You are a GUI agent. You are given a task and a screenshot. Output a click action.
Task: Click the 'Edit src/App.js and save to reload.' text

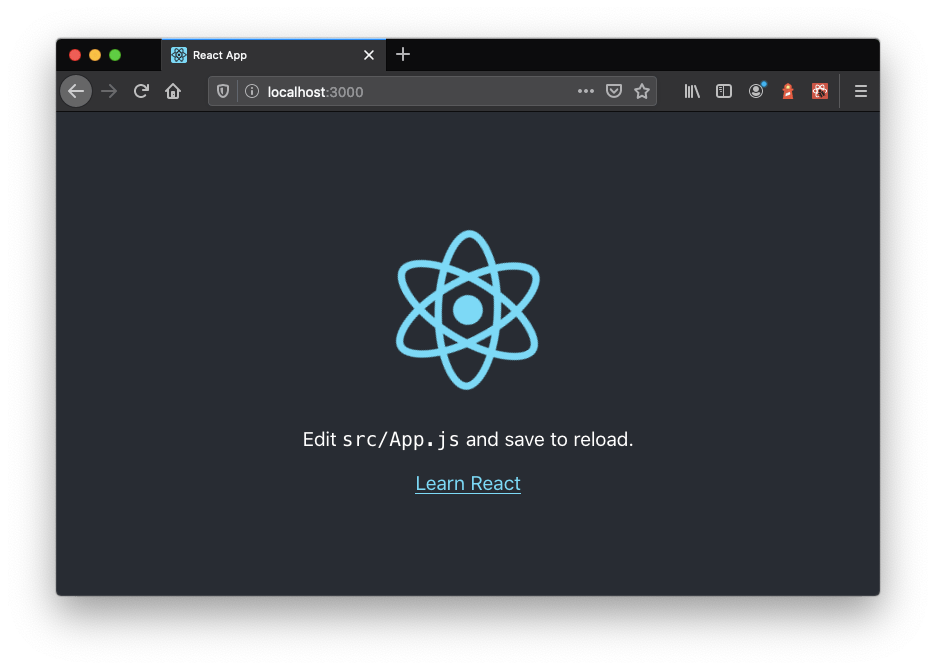click(x=468, y=440)
